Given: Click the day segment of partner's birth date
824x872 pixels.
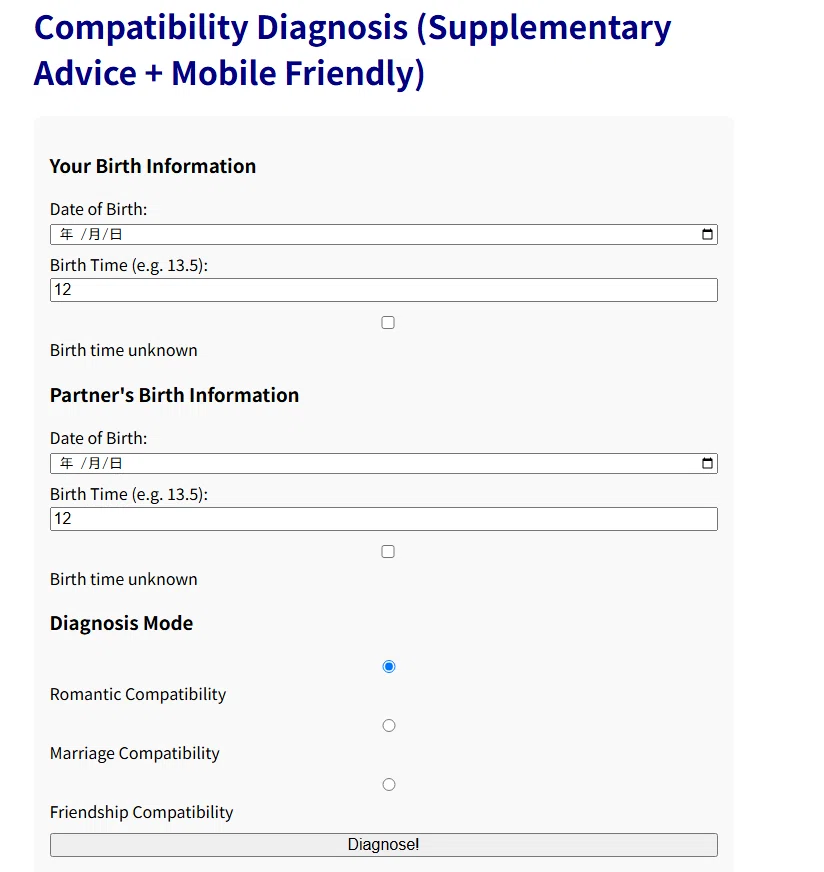Looking at the screenshot, I should coord(116,463).
